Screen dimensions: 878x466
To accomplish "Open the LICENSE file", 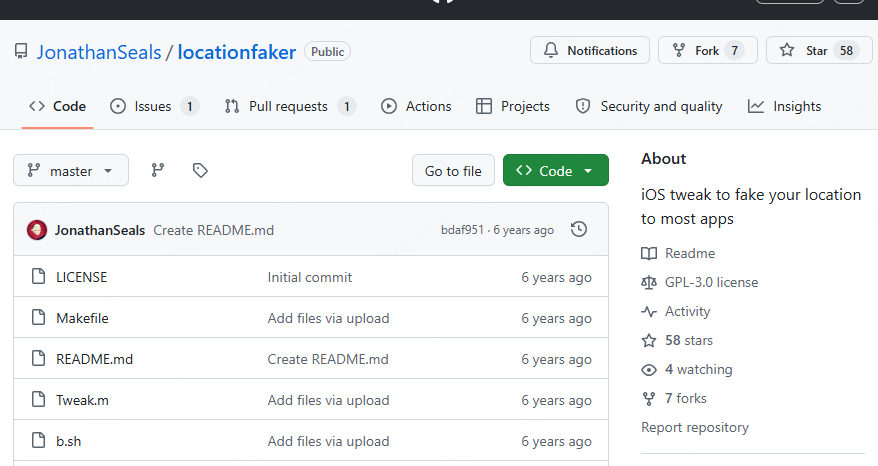I will point(81,277).
